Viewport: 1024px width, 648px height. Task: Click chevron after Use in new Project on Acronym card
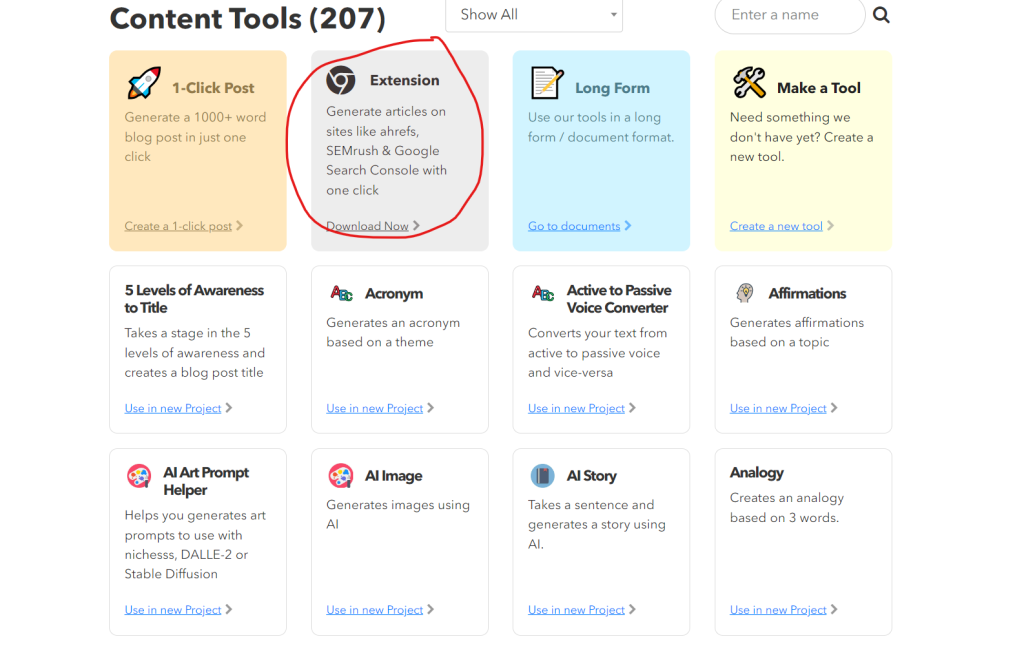tap(430, 408)
